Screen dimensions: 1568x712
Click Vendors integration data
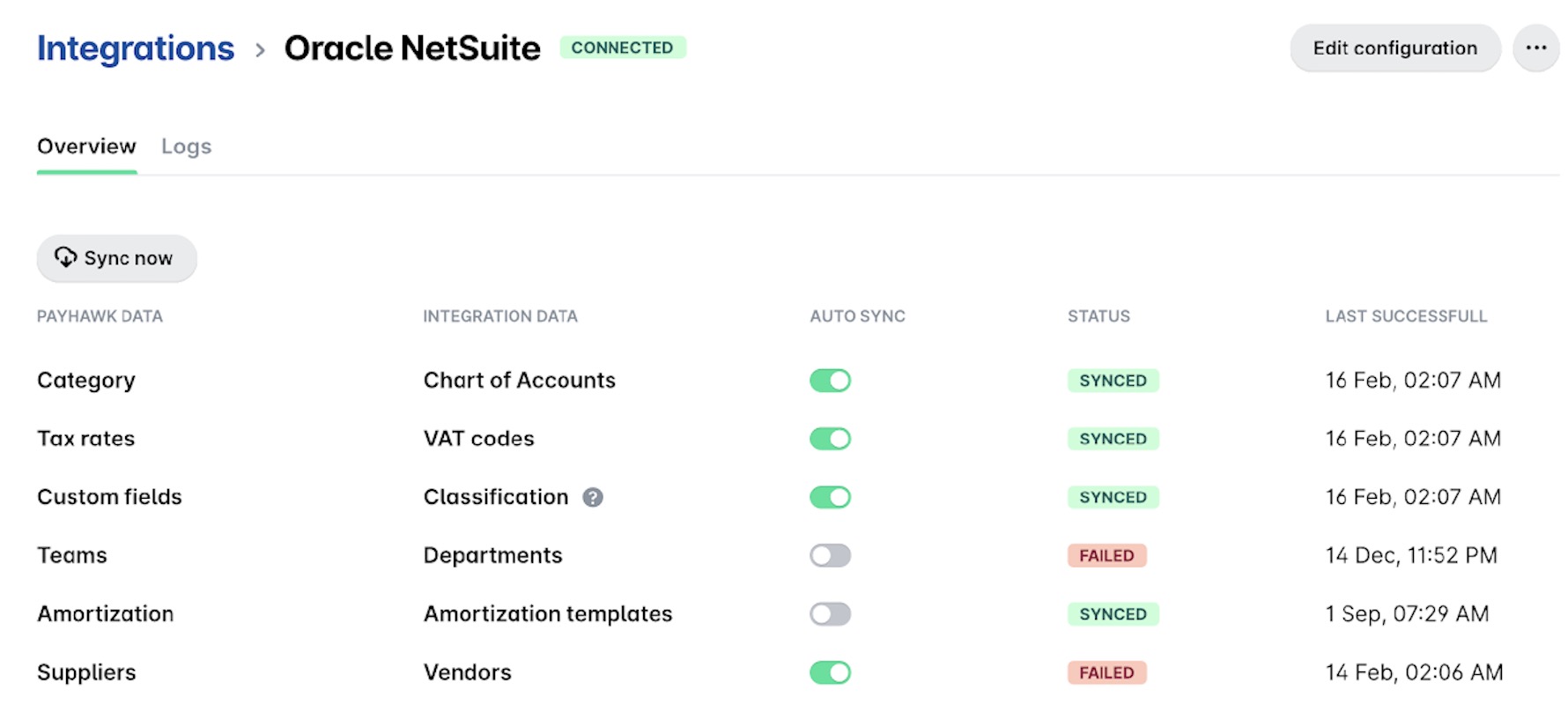[x=468, y=672]
